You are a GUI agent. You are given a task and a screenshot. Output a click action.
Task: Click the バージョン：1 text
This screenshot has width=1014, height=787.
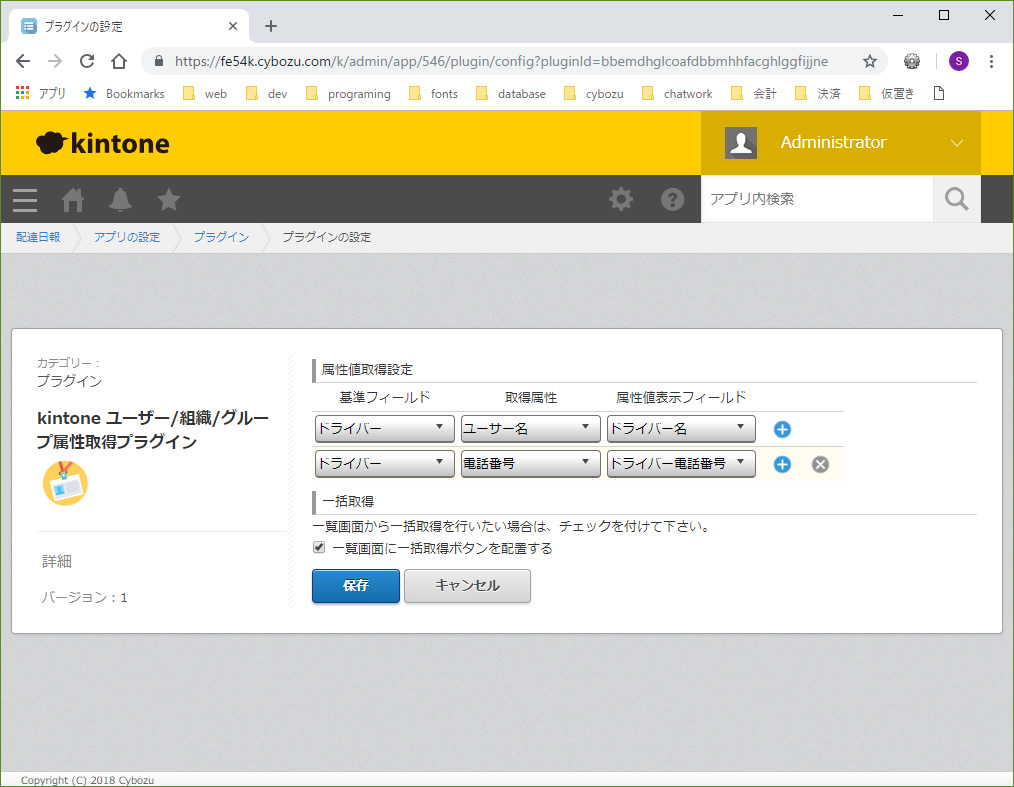(85, 598)
